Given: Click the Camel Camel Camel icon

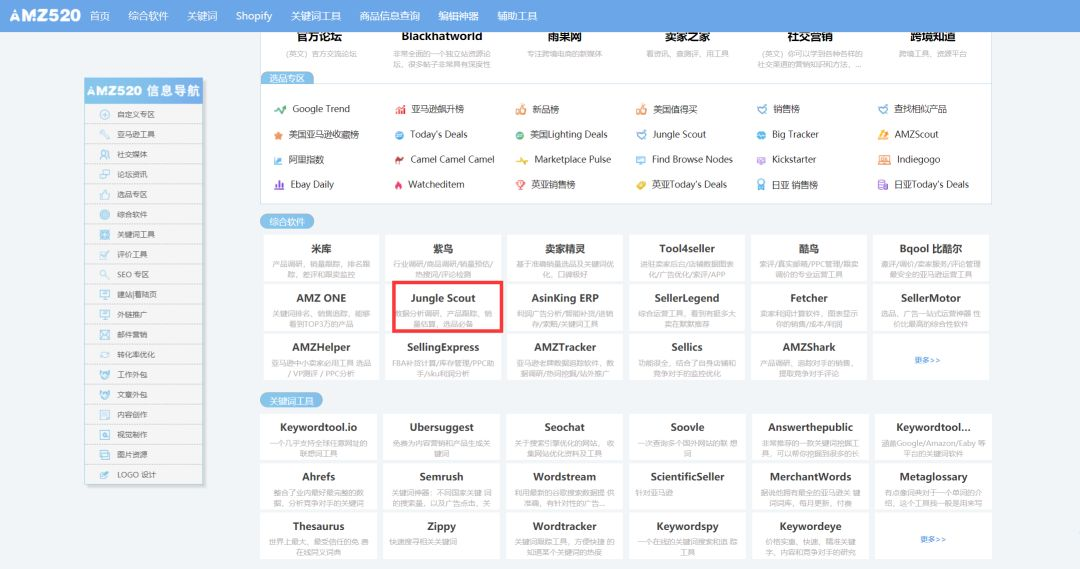Looking at the screenshot, I should pos(399,160).
